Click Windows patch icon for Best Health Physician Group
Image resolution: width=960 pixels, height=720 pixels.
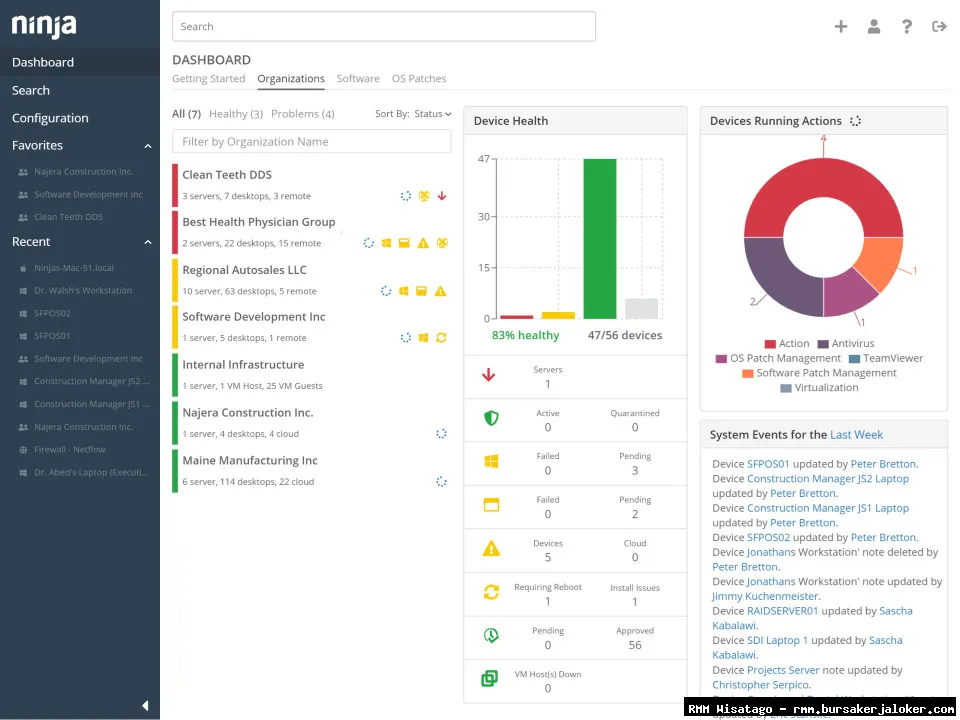(386, 243)
